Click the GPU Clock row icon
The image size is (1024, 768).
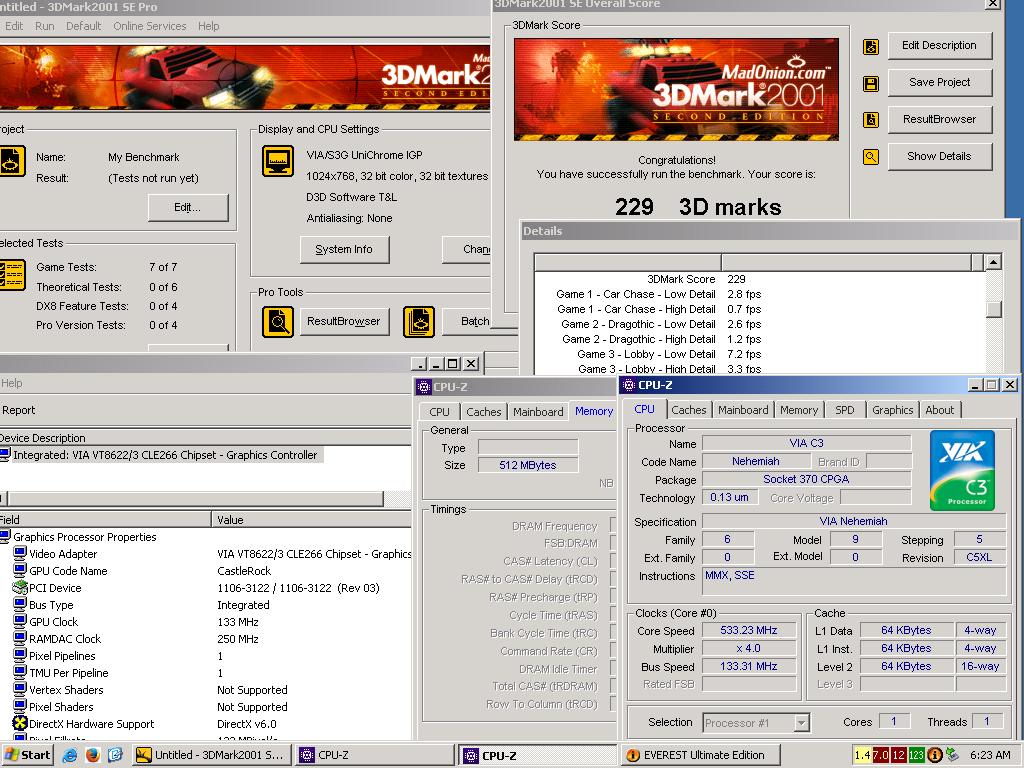point(20,622)
